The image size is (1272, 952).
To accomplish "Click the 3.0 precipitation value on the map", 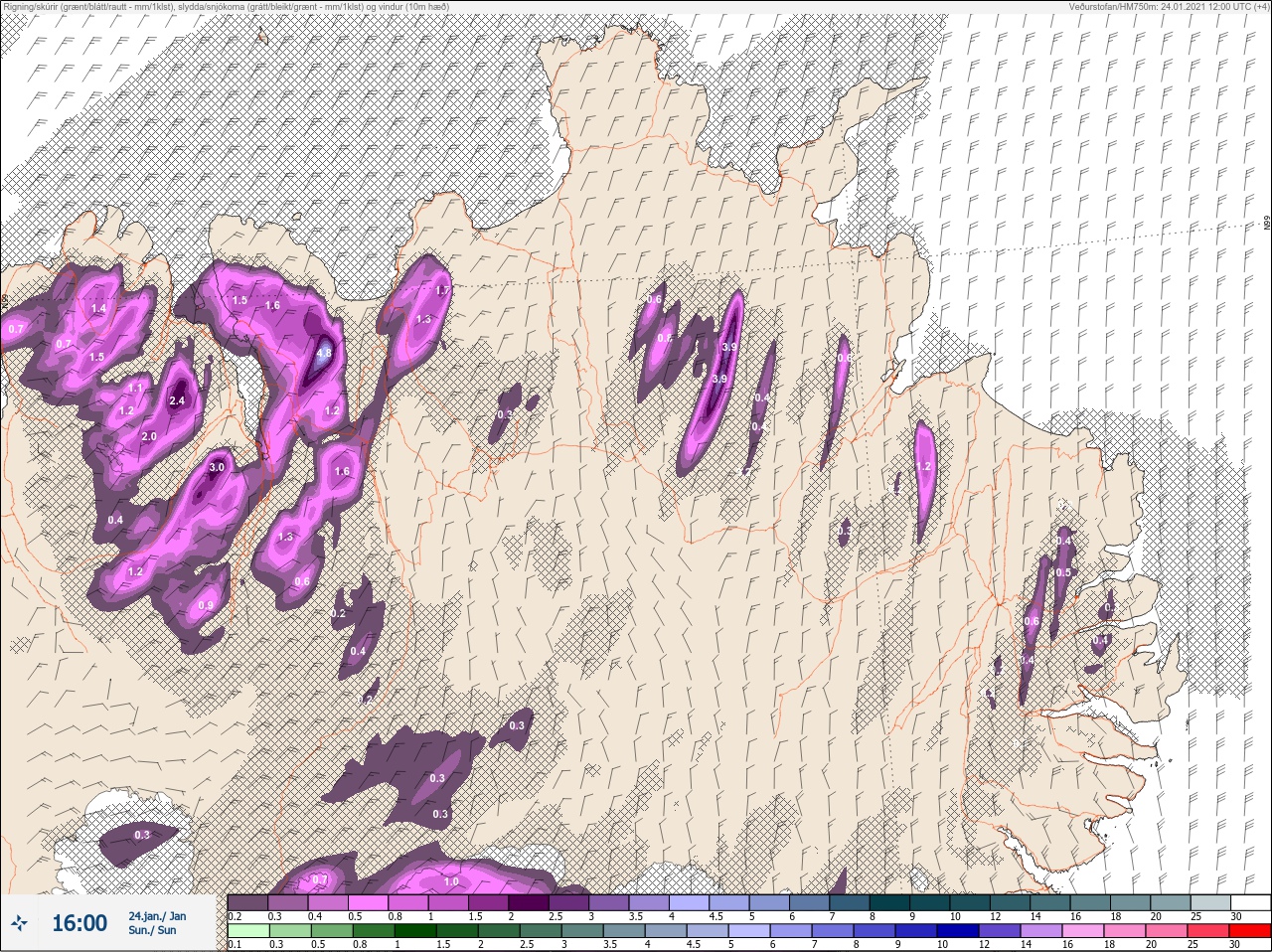I will (218, 467).
